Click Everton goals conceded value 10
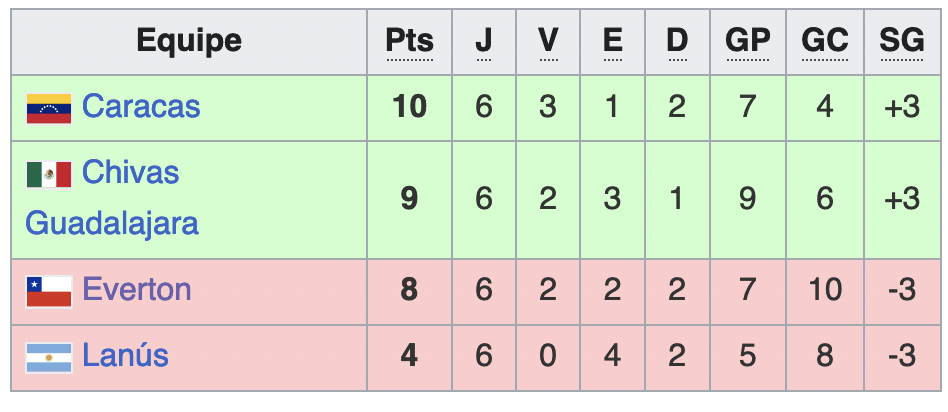The width and height of the screenshot is (948, 412). tap(825, 290)
